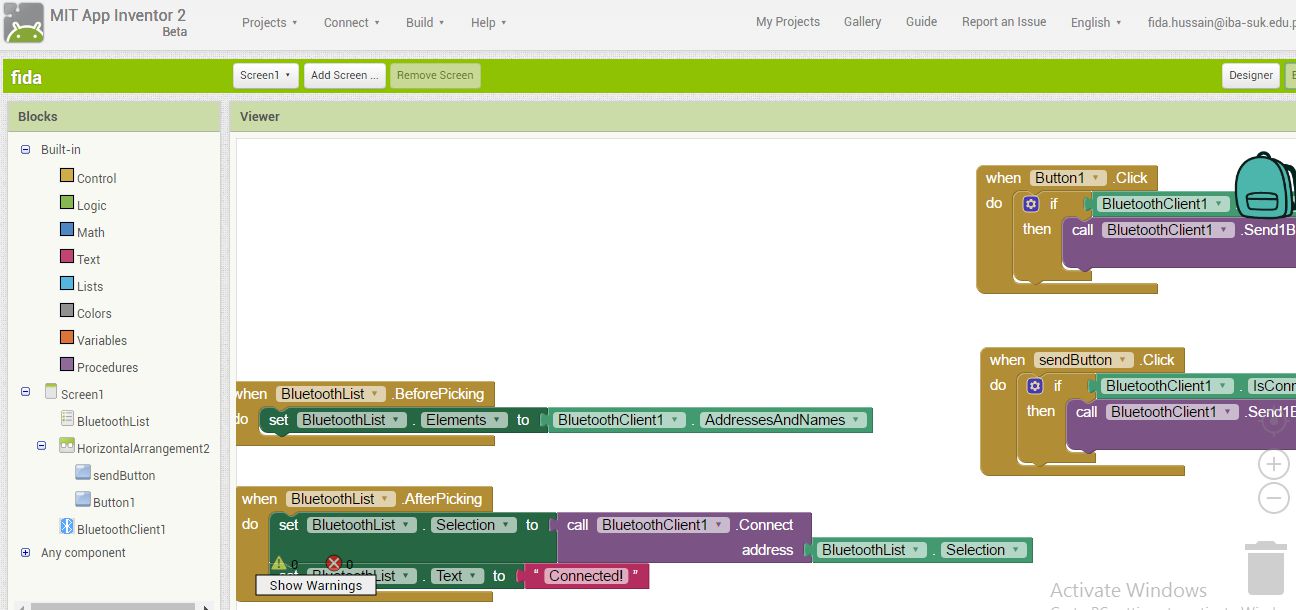Open the backpack icon in the viewer
The height and width of the screenshot is (610, 1296).
coord(1265,186)
